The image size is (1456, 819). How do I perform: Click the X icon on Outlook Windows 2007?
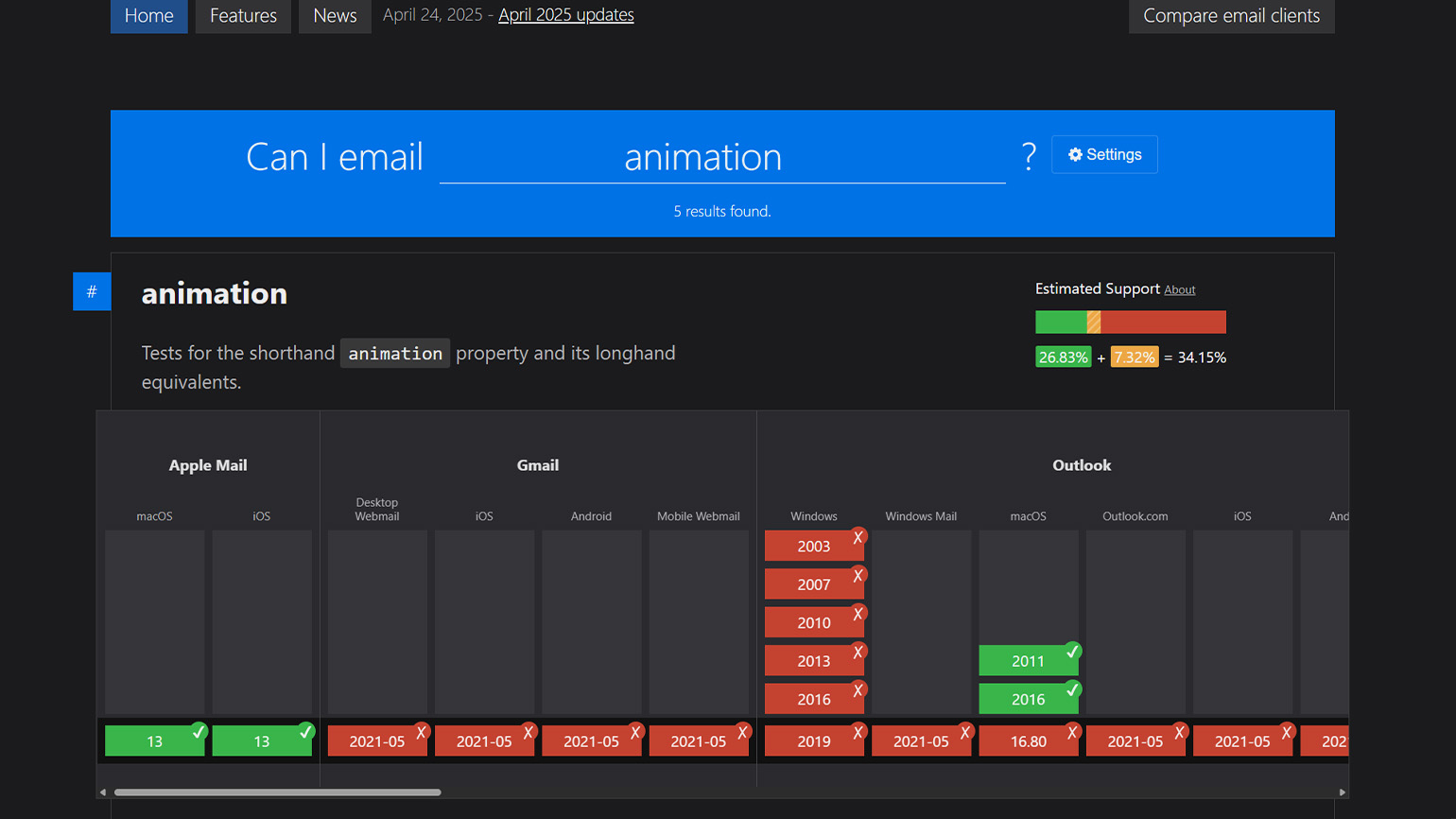[x=858, y=575]
